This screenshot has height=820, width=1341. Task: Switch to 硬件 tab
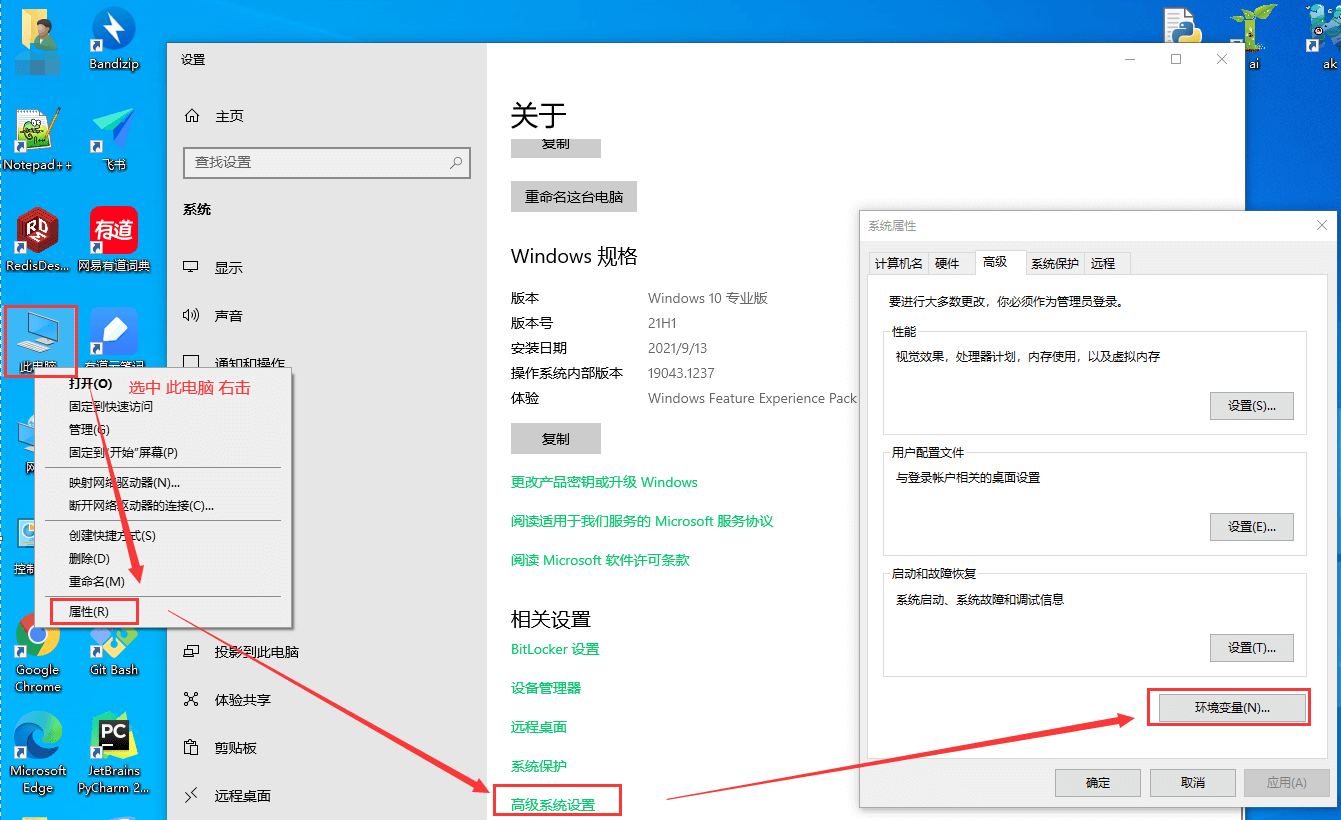coord(946,263)
